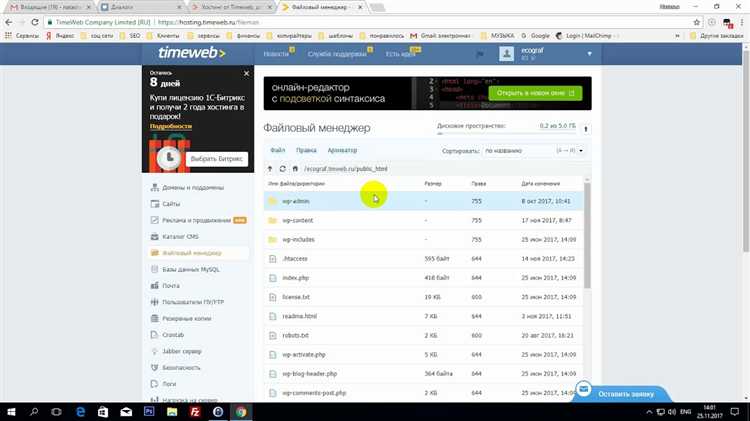Viewport: 750px width, 421px height.
Task: Switch to the Gmail Входящие browser tab
Action: (50, 7)
